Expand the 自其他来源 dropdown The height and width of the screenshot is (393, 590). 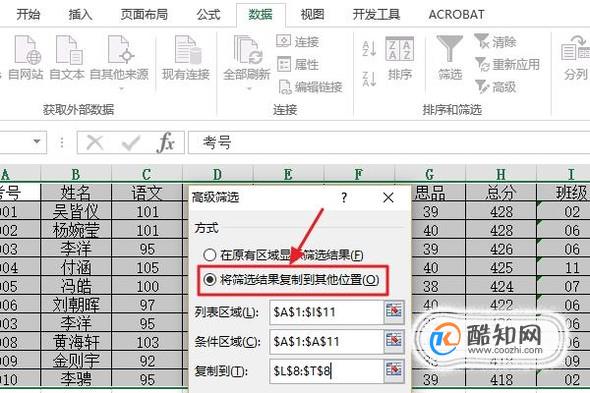point(121,89)
